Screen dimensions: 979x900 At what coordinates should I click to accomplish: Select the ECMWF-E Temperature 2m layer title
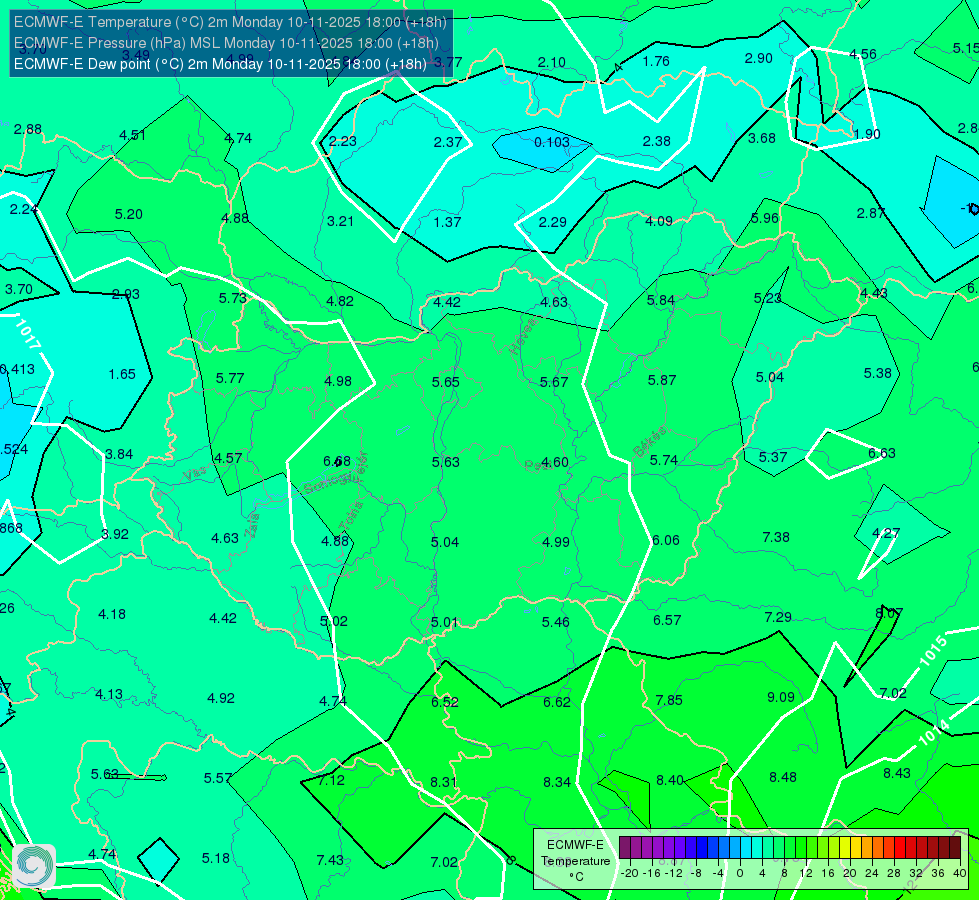pyautogui.click(x=230, y=22)
